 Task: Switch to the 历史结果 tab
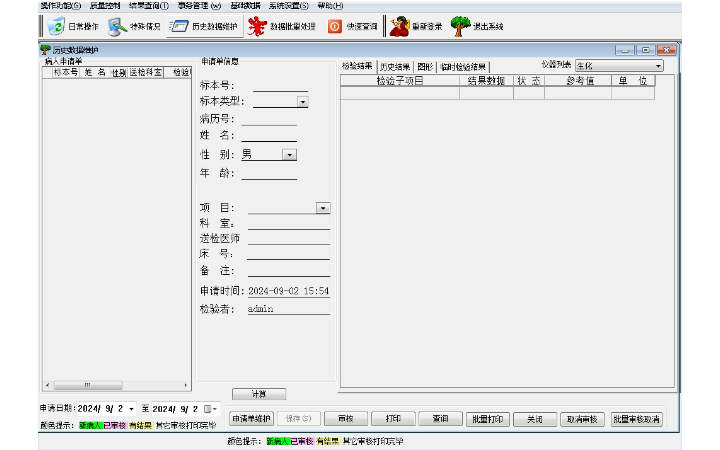tap(395, 67)
